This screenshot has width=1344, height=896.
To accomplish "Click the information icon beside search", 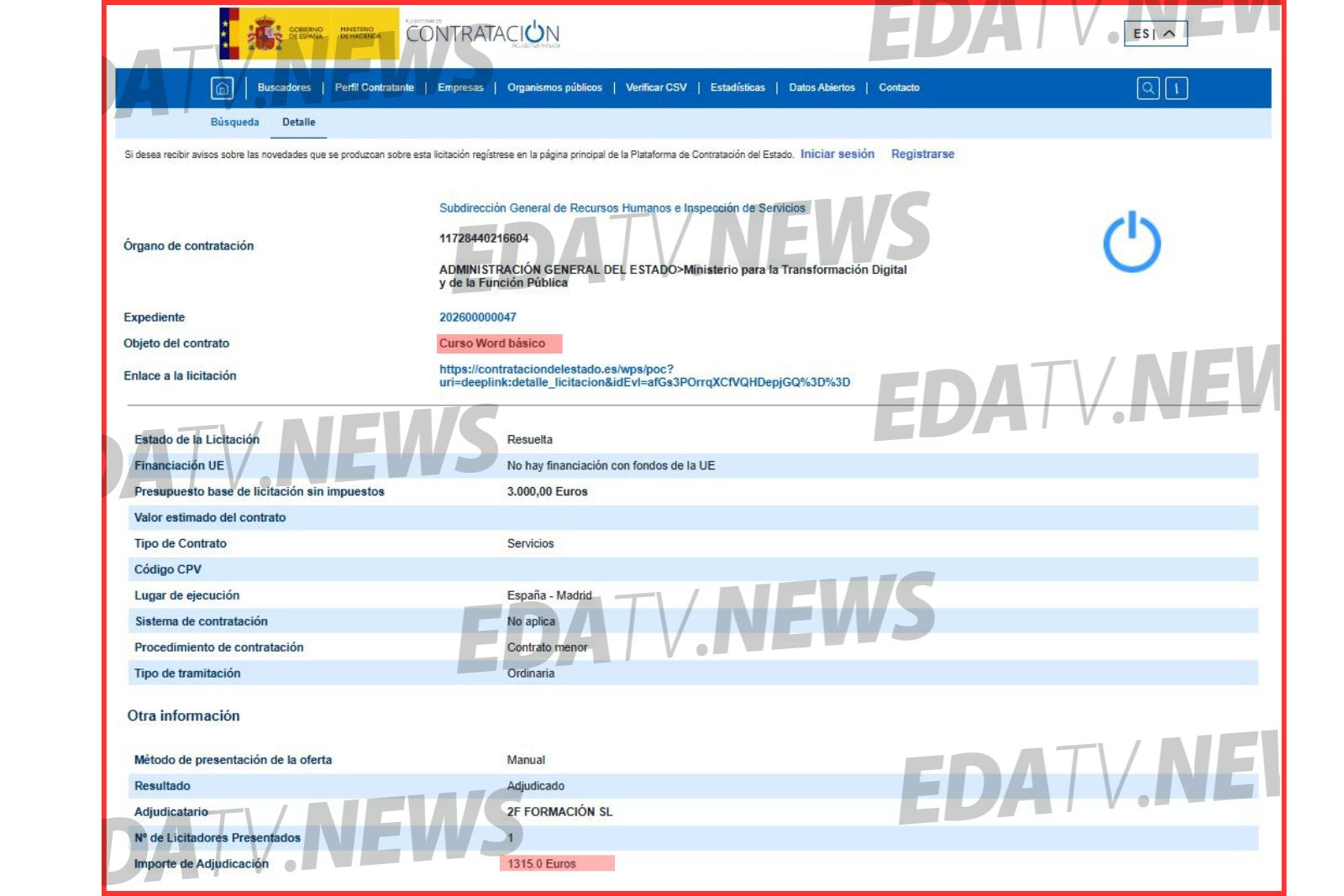I will (x=1176, y=88).
